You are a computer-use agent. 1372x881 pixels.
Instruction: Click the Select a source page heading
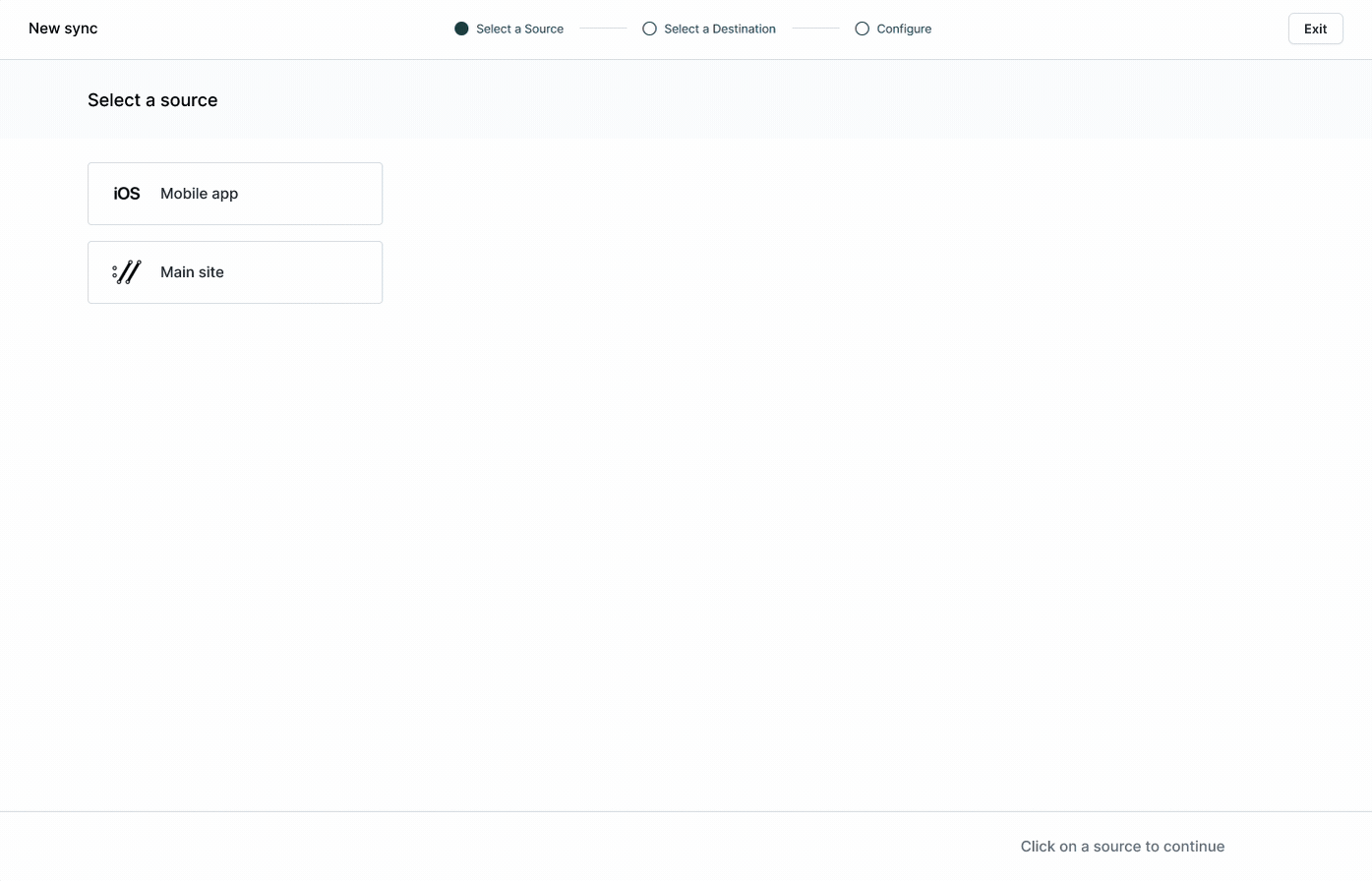click(152, 99)
